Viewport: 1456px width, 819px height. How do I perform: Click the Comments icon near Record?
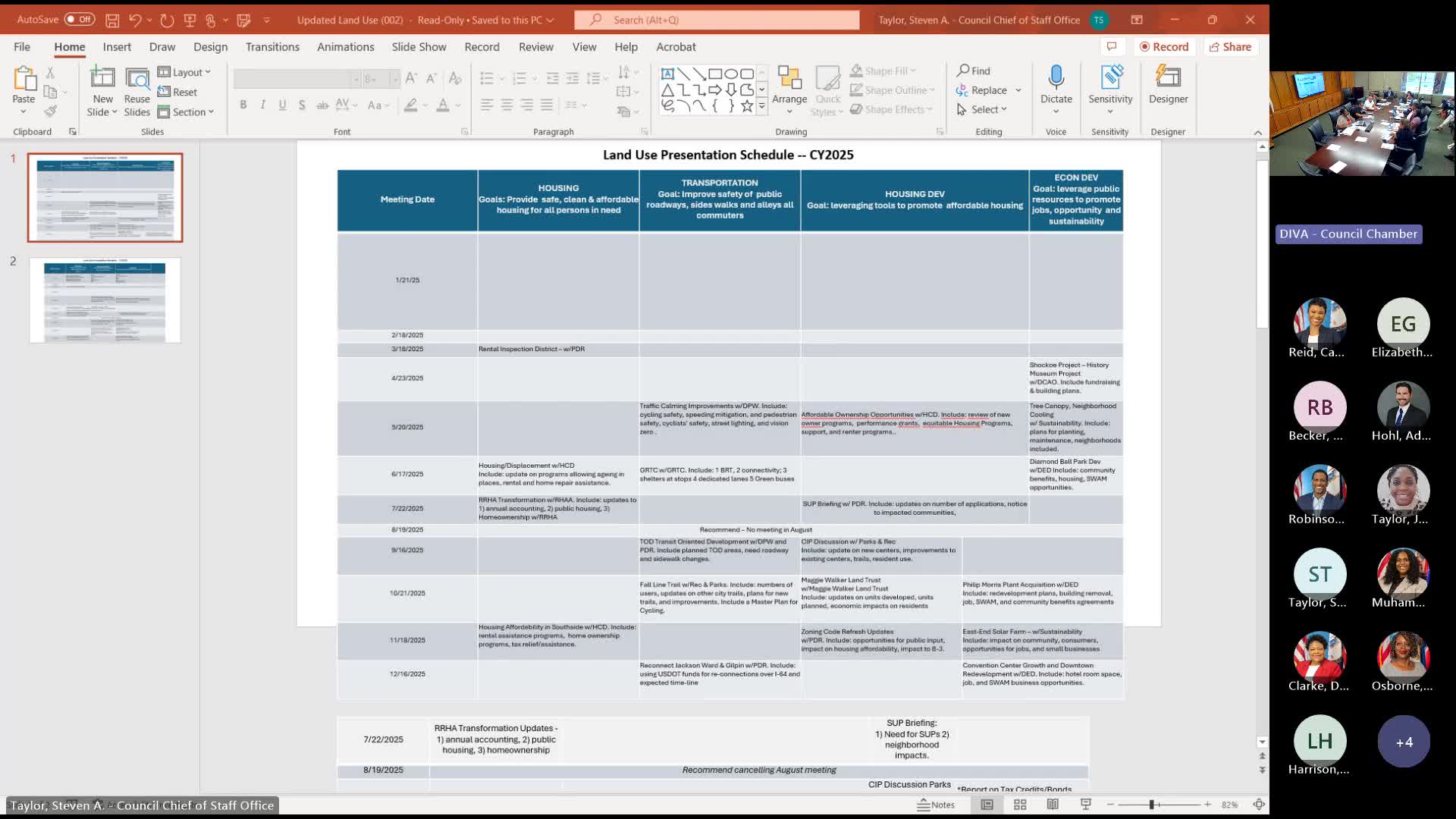tap(1112, 47)
